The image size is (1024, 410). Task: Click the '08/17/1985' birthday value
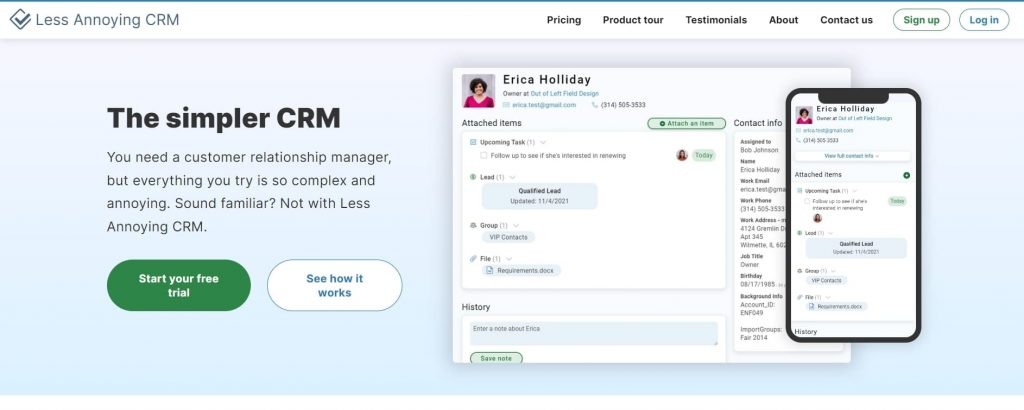758,284
